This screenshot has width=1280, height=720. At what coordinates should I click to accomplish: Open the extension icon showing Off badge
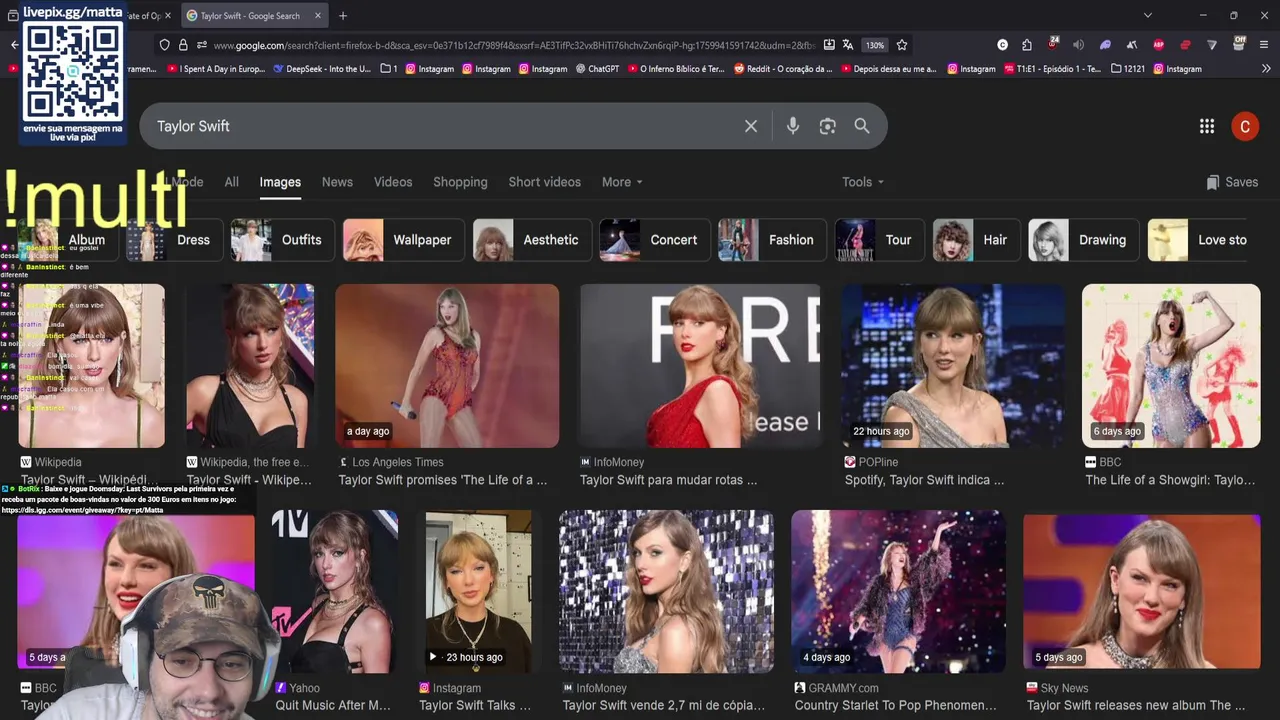(1240, 44)
